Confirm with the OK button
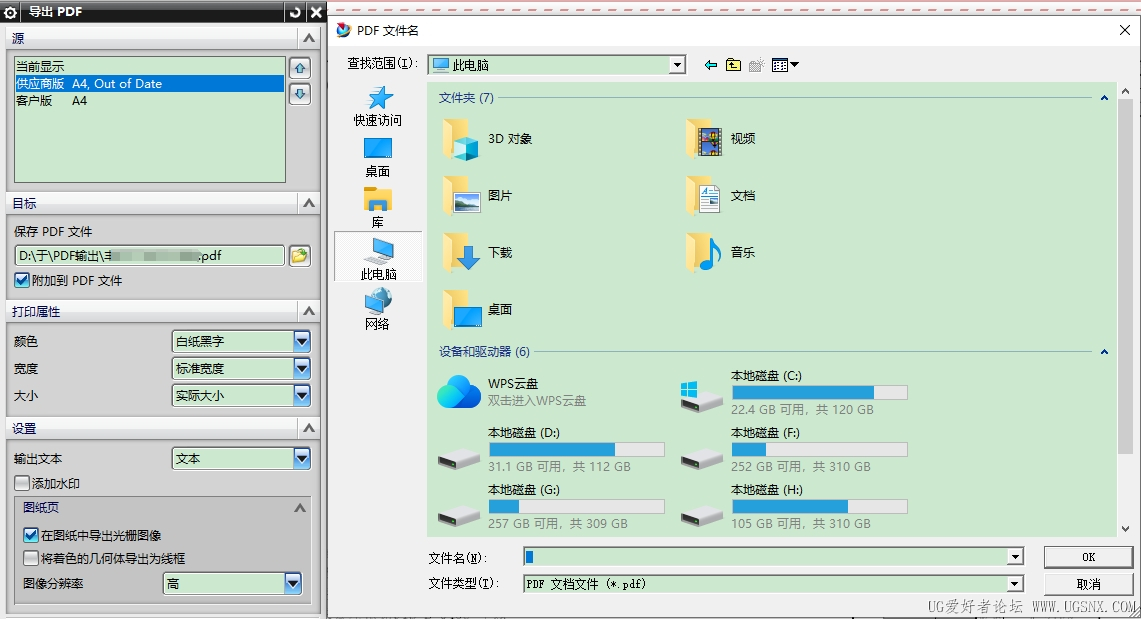 1088,557
